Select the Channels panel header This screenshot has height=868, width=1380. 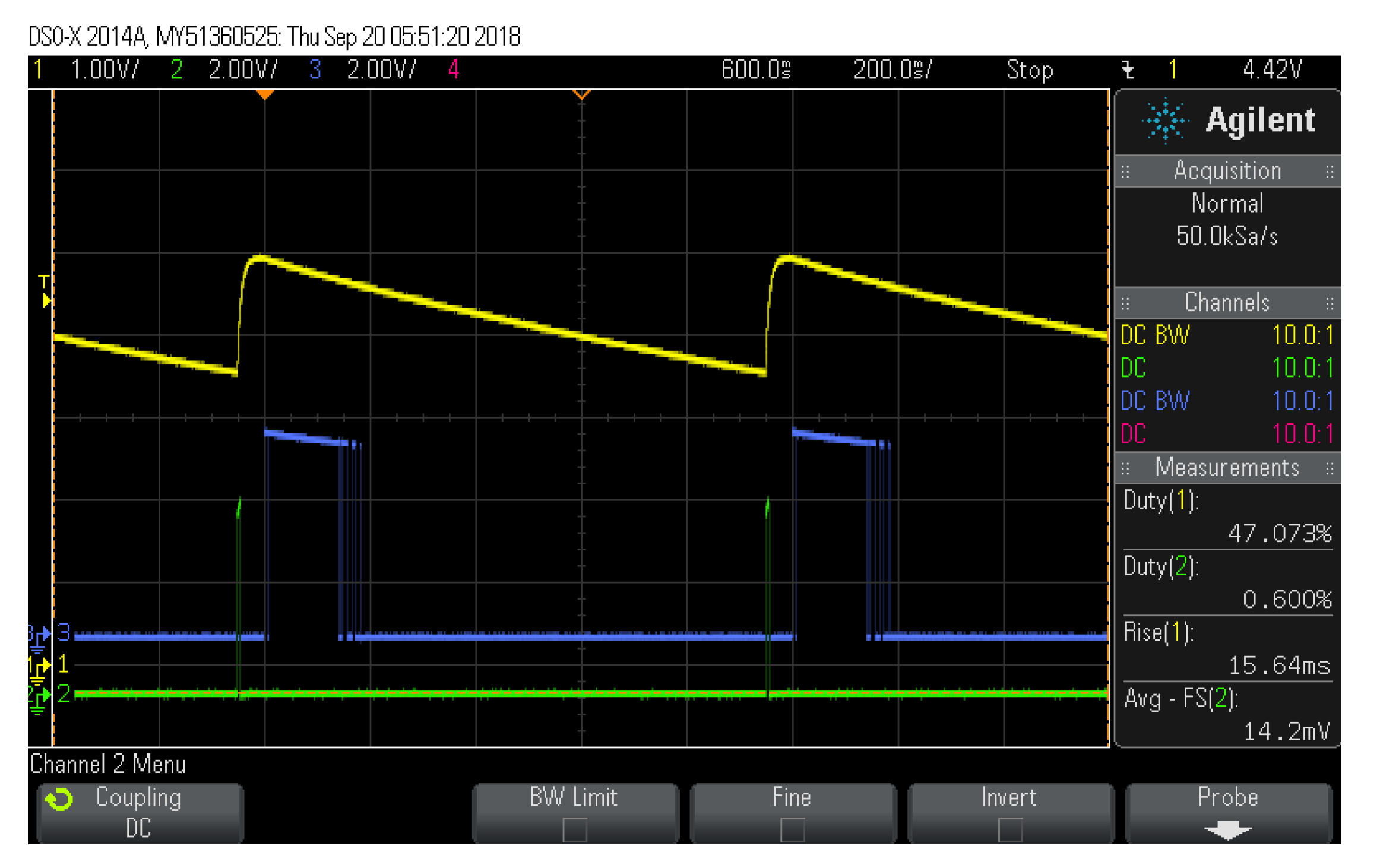1227,303
